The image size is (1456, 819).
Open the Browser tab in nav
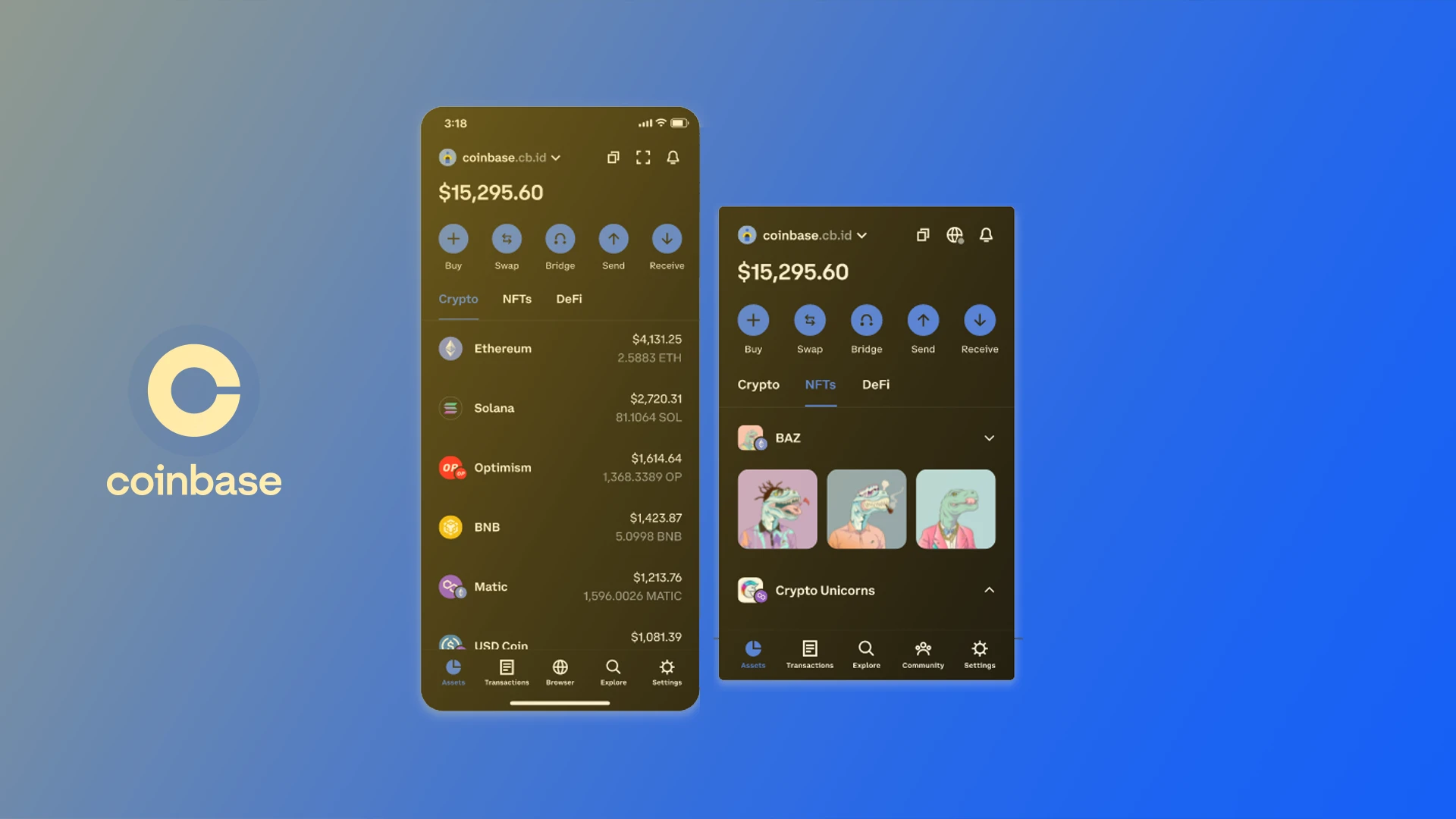559,672
